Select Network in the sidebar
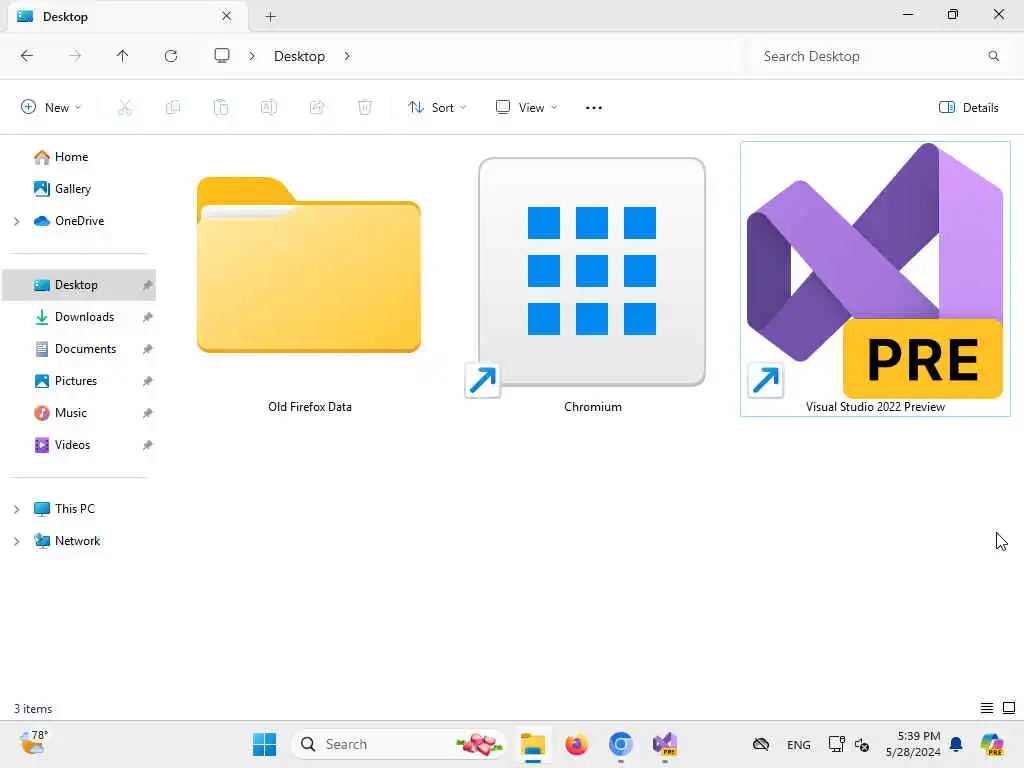The width and height of the screenshot is (1024, 768). click(x=77, y=541)
